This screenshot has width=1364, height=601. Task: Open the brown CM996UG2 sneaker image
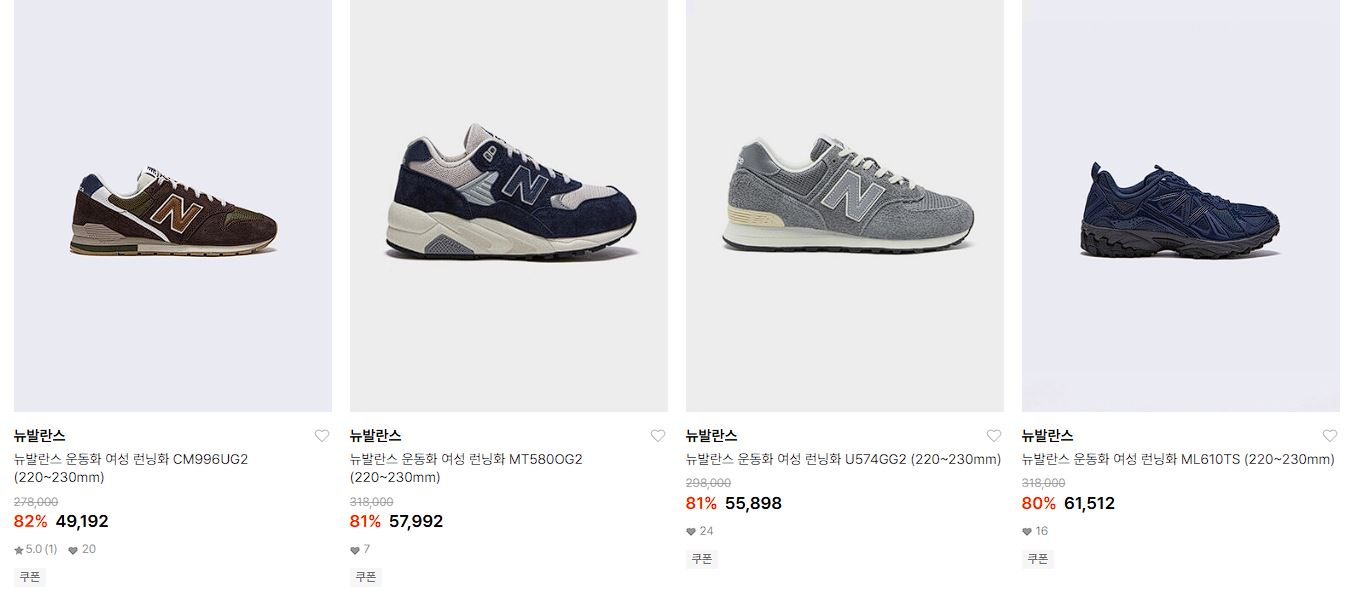click(173, 205)
